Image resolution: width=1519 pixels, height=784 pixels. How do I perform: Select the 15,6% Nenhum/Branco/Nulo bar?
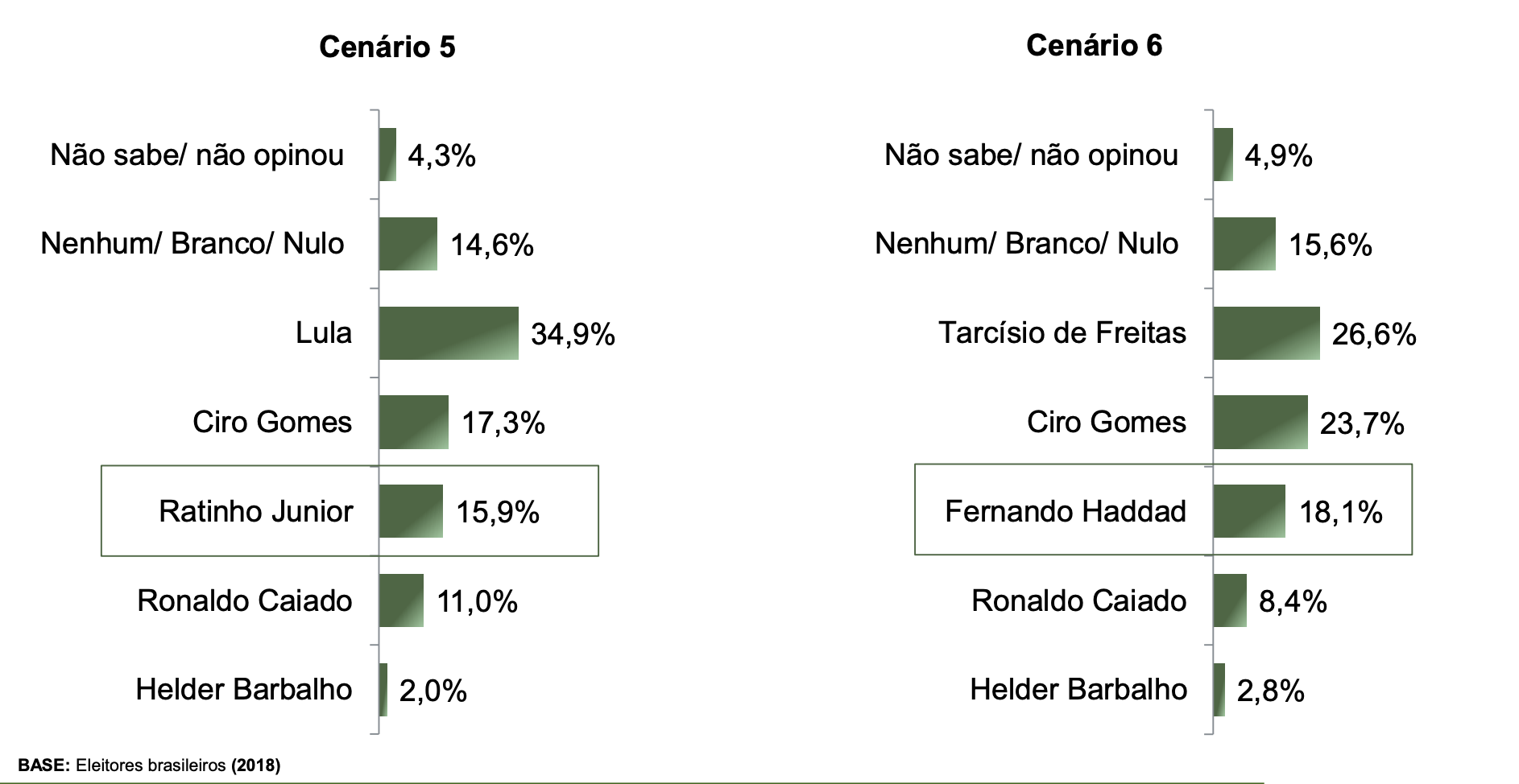(1244, 244)
